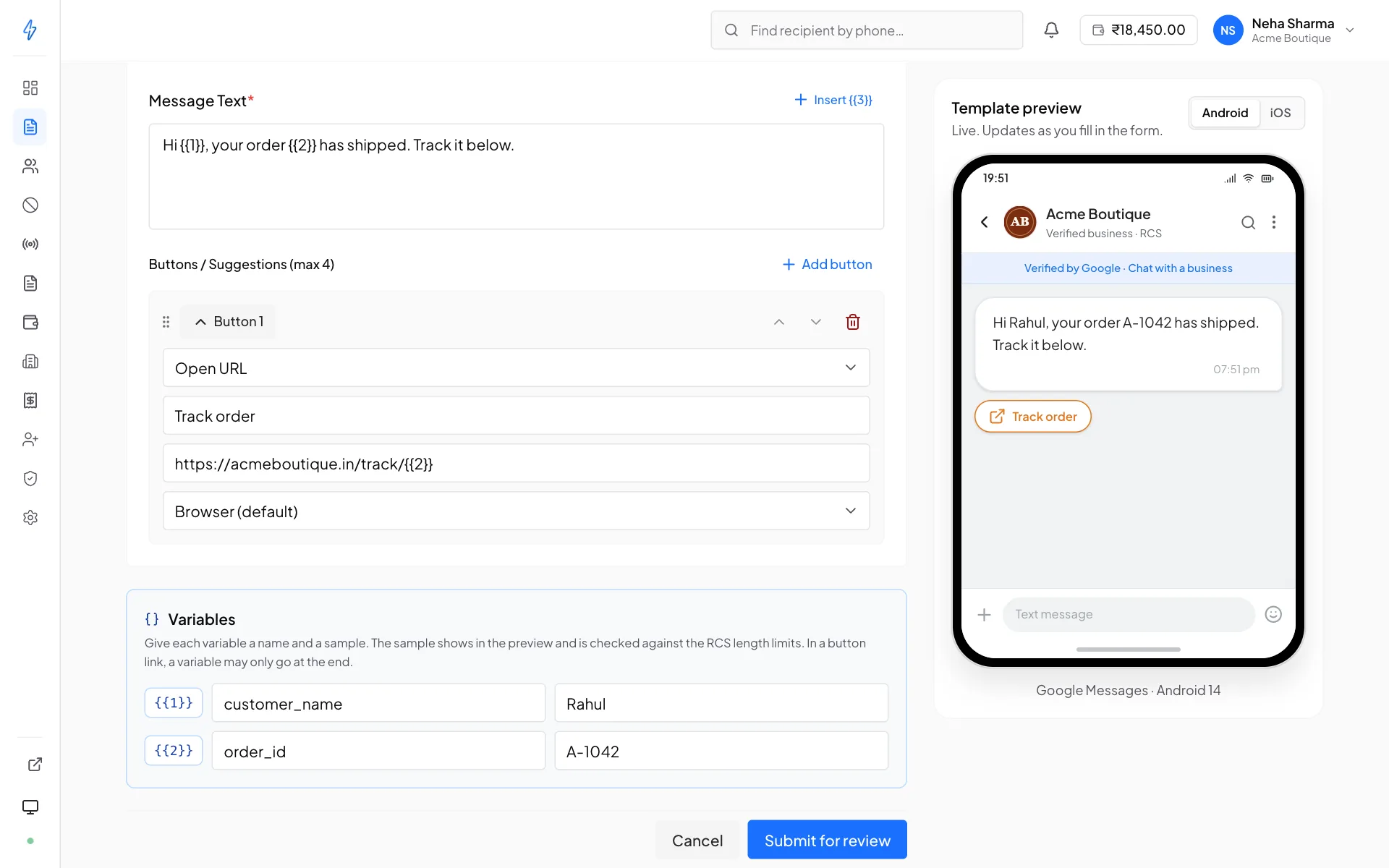Expand the Neha Sharma account menu
The image size is (1389, 868).
point(1285,30)
